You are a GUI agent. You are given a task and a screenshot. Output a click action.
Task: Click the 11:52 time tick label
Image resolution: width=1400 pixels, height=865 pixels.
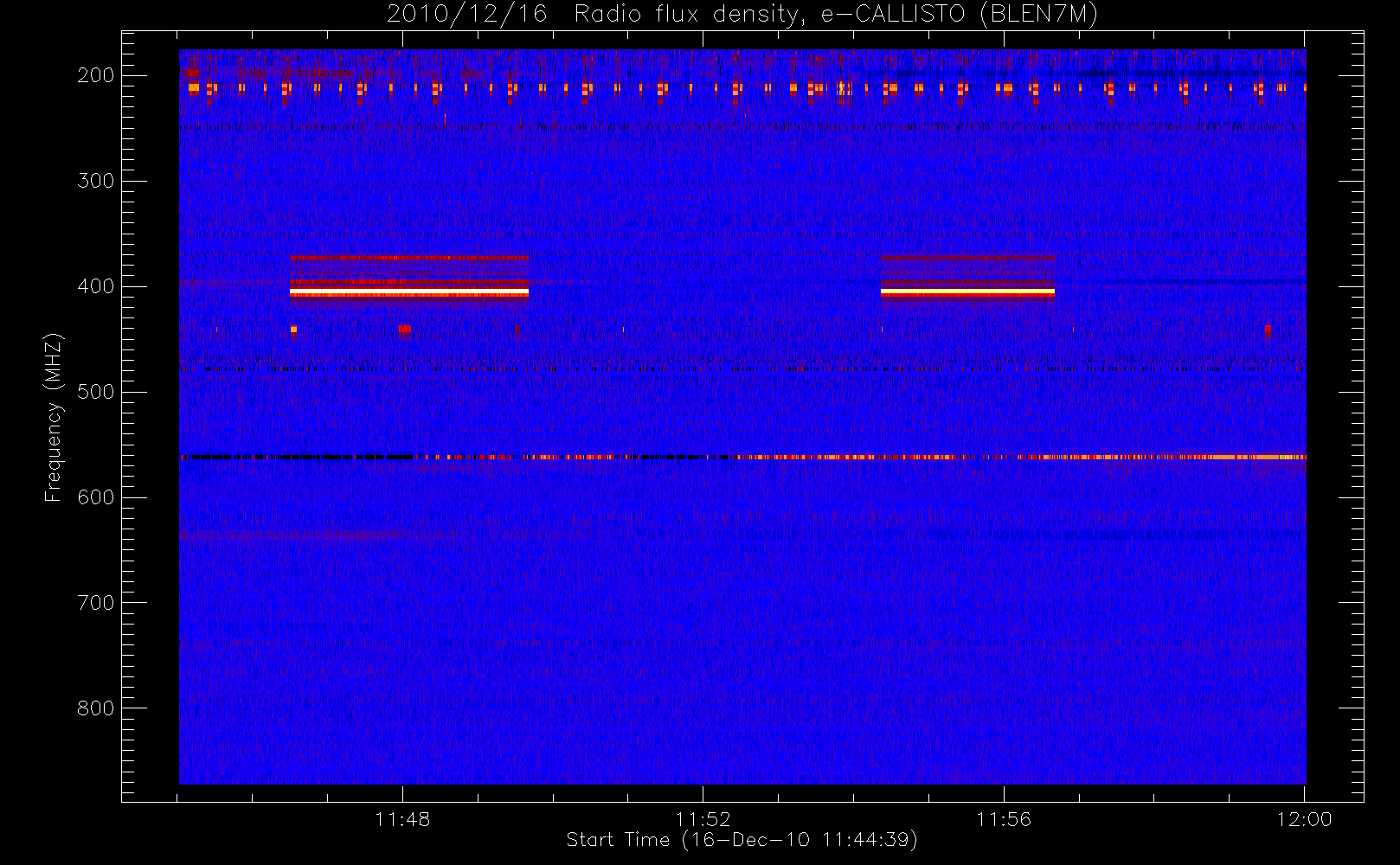[703, 819]
